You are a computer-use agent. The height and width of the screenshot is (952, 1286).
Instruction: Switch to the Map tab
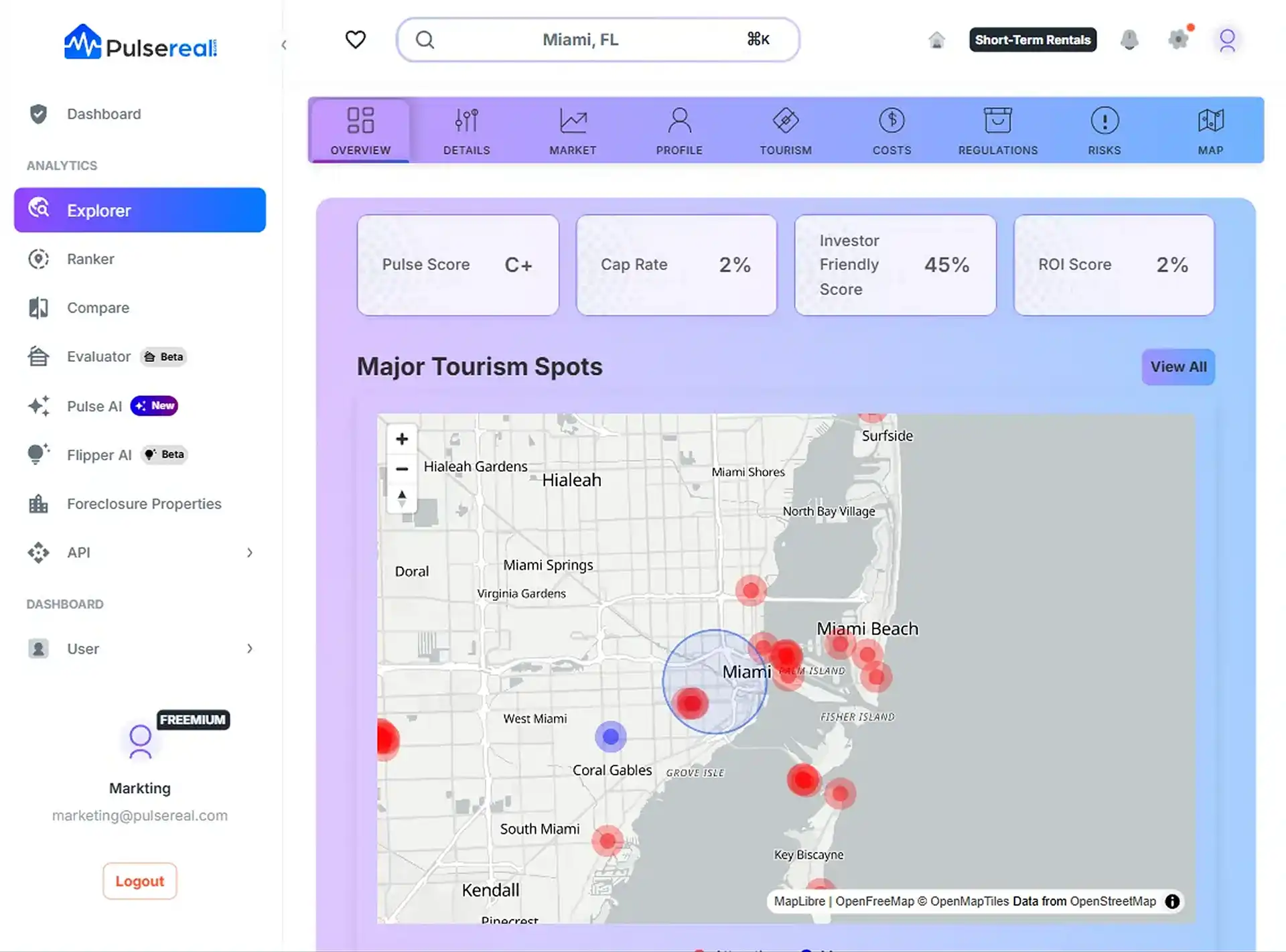point(1210,131)
